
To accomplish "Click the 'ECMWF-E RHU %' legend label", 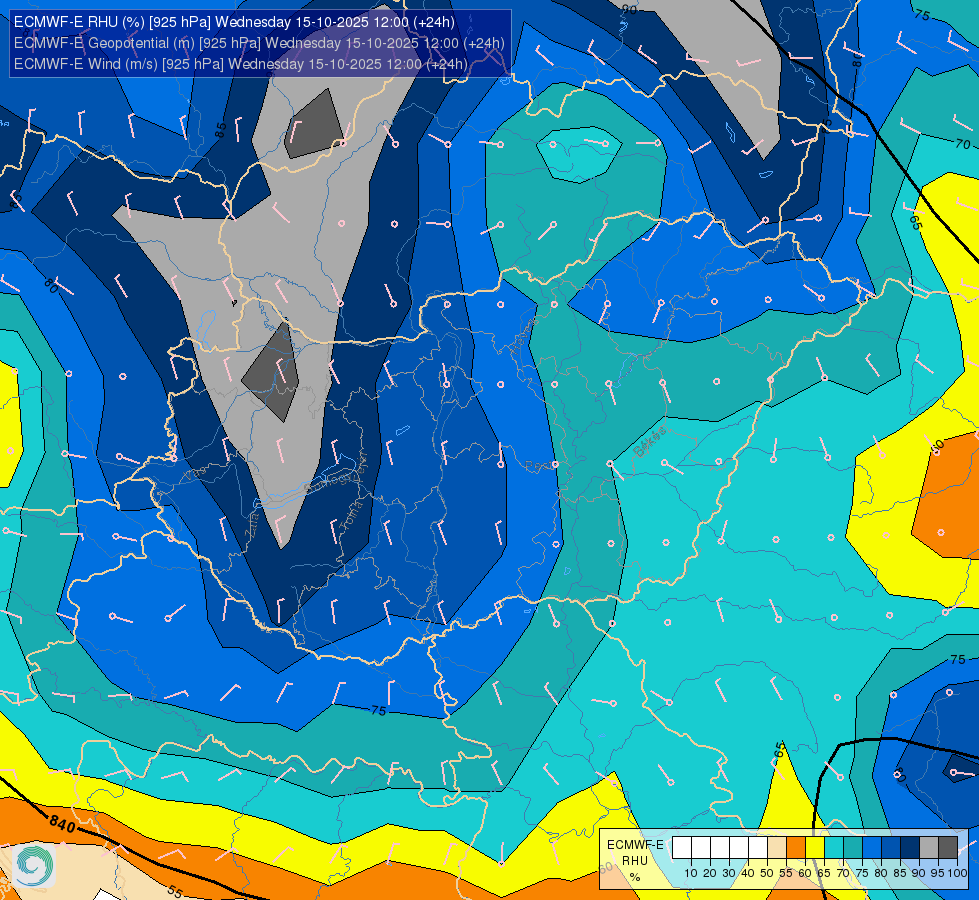I will (635, 861).
